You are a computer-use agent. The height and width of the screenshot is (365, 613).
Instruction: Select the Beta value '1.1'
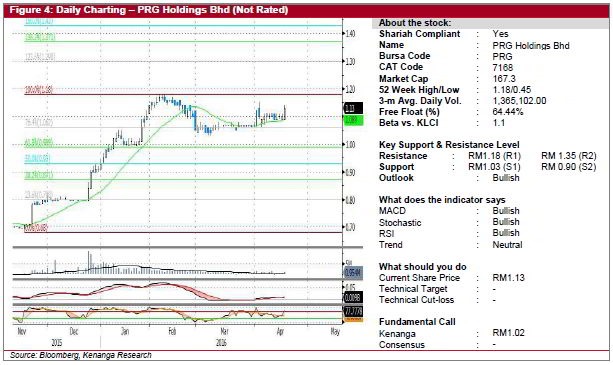coord(498,123)
